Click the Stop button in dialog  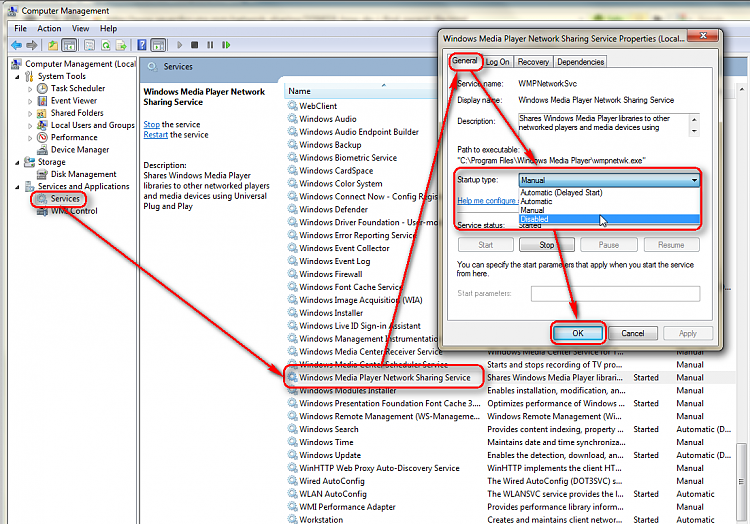pyautogui.click(x=547, y=245)
